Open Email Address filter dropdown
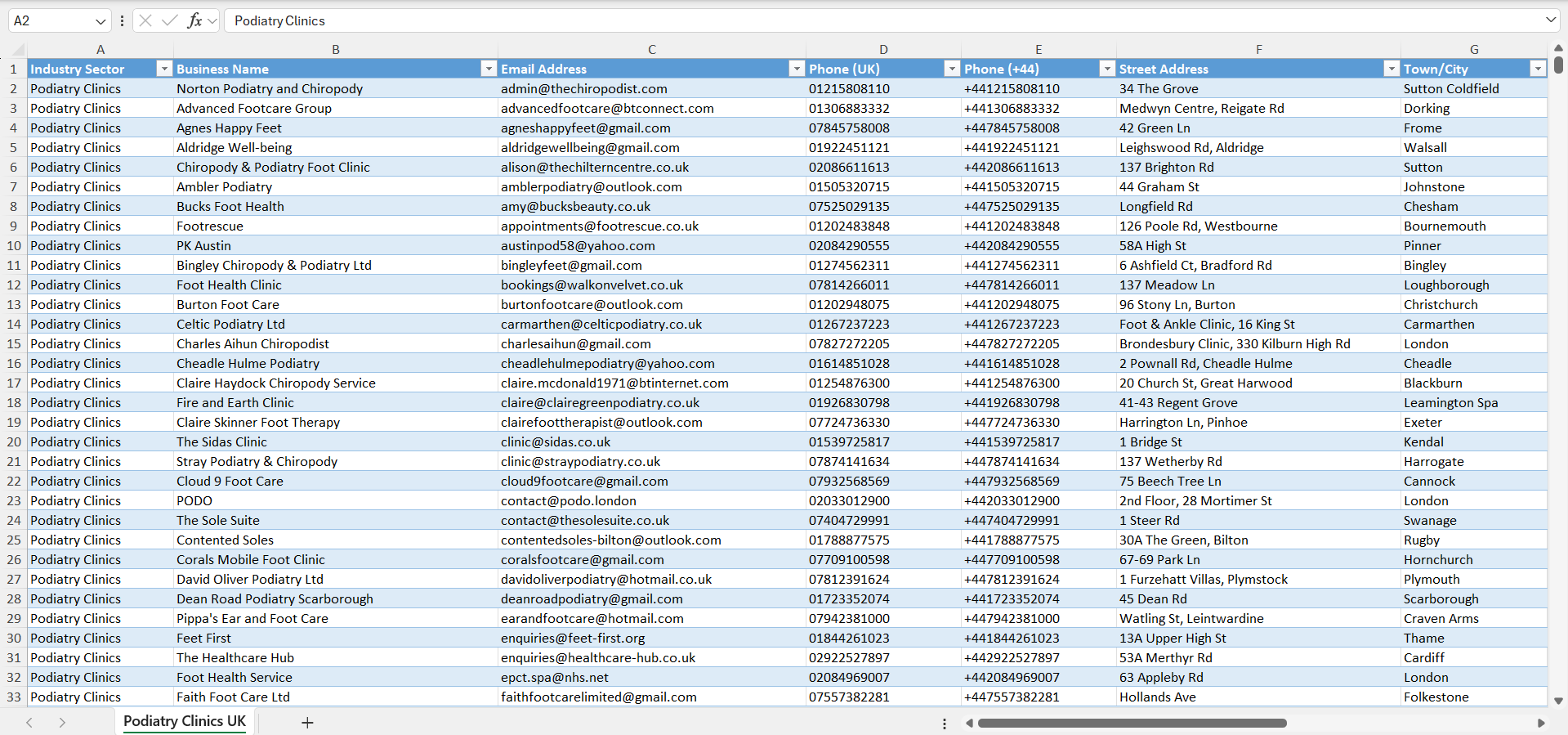The width and height of the screenshot is (1568, 735). [x=797, y=69]
